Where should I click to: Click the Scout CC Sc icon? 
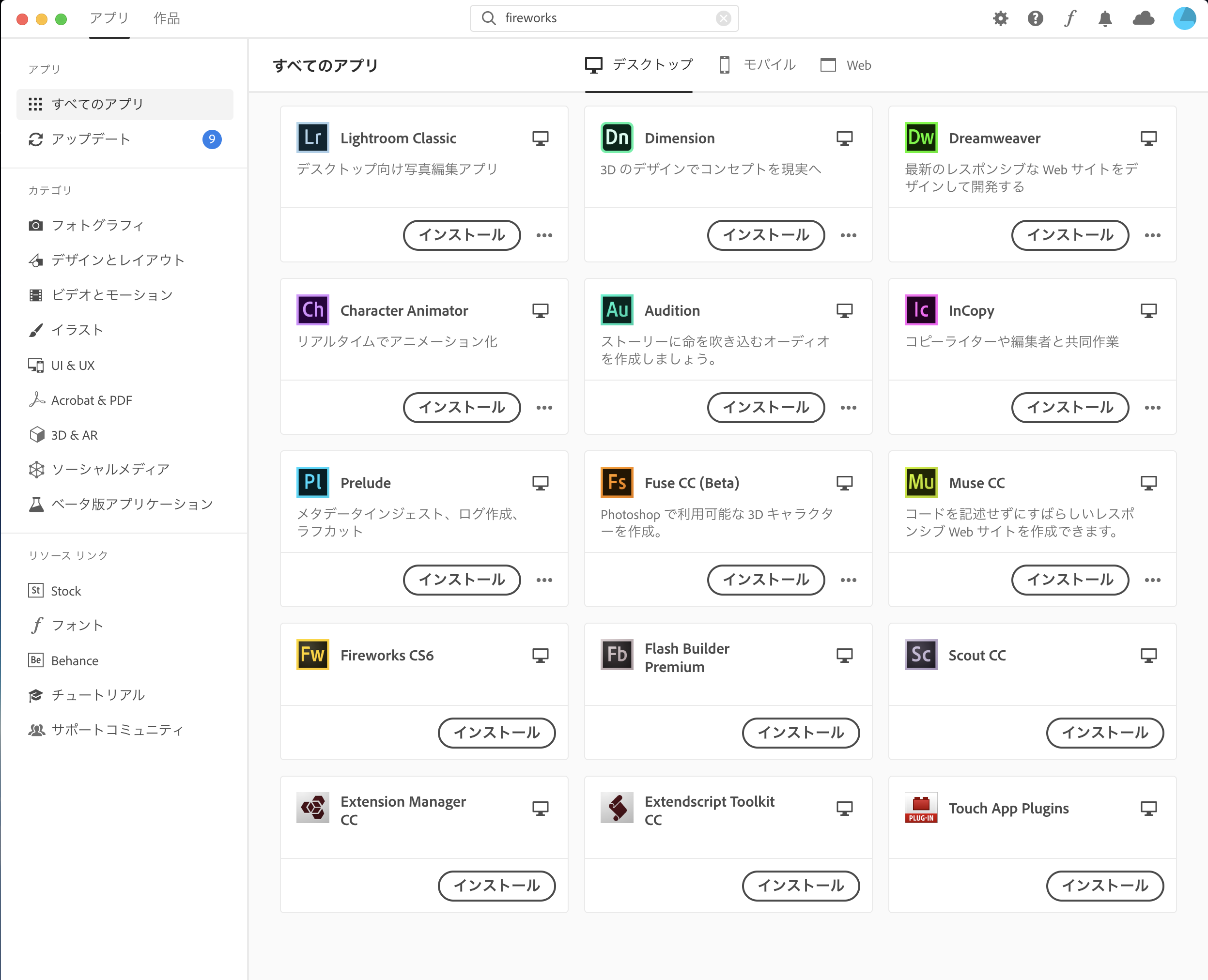pos(921,654)
